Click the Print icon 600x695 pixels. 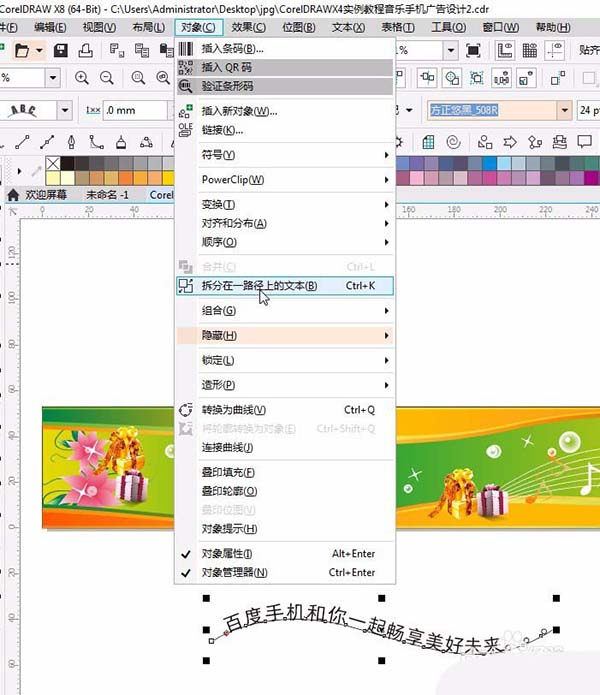(x=85, y=51)
